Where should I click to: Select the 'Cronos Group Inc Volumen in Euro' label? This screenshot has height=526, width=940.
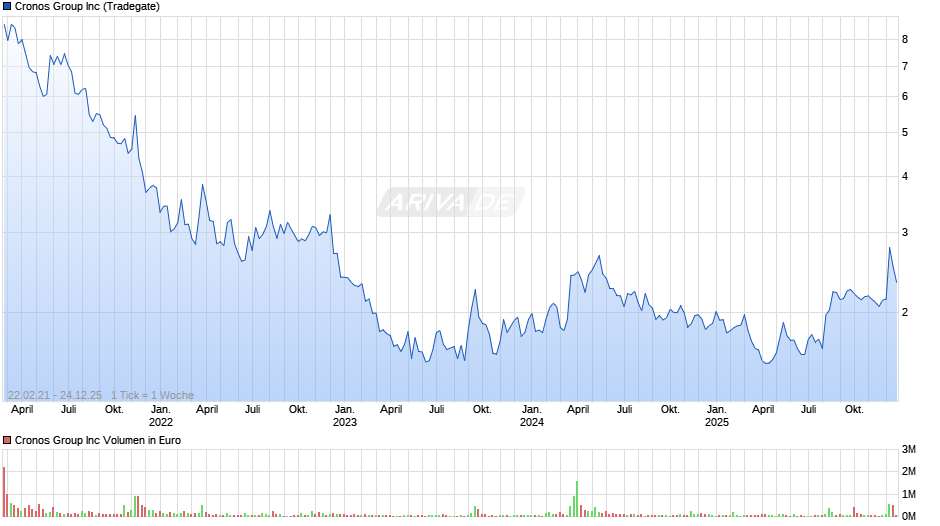tap(98, 440)
